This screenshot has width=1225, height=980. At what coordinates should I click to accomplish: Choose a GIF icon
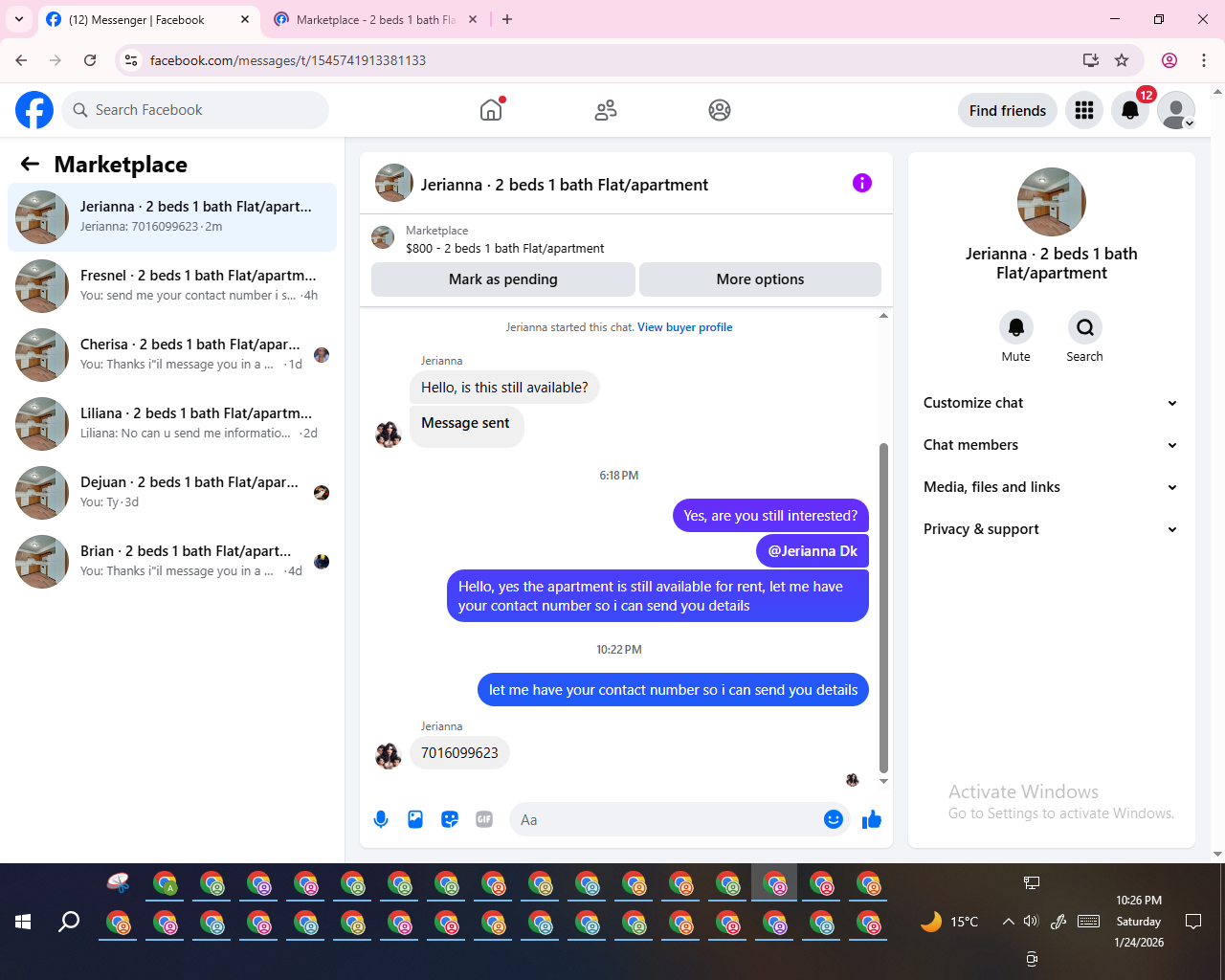[x=484, y=819]
